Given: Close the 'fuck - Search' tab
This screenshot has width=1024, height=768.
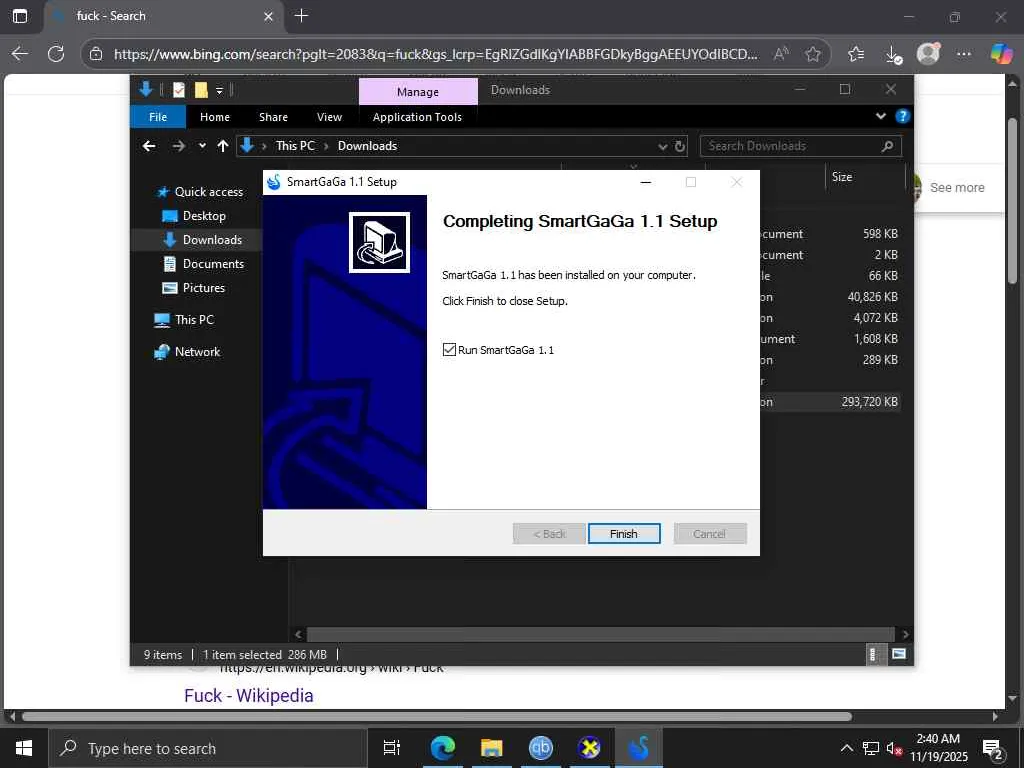Looking at the screenshot, I should click(268, 16).
